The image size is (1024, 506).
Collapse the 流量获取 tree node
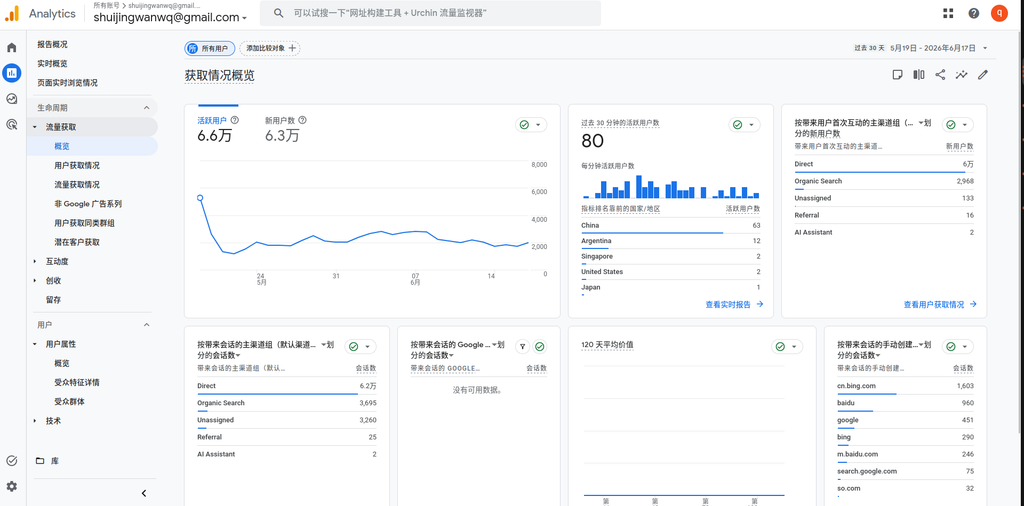click(x=35, y=127)
